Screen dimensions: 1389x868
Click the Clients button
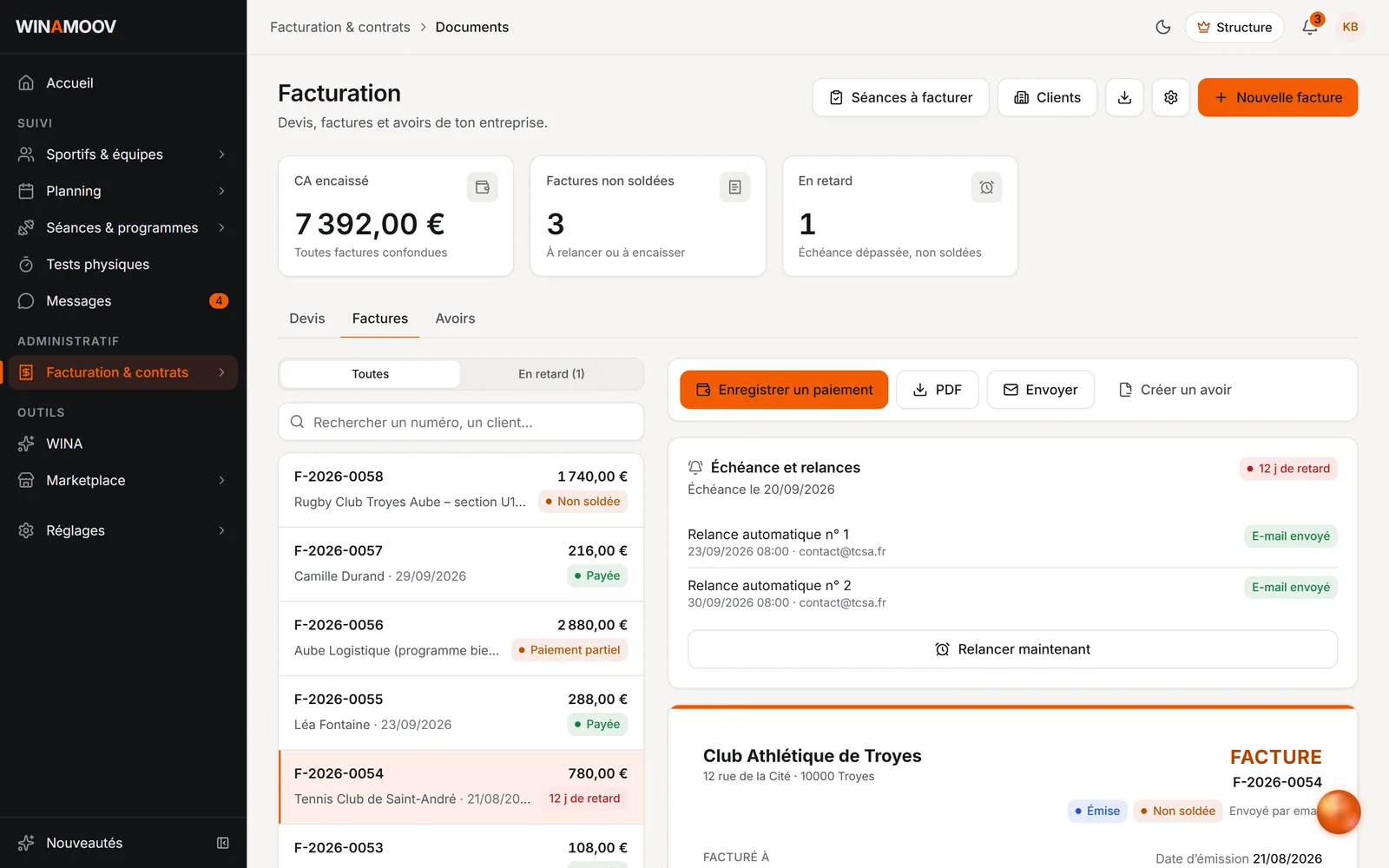(1047, 97)
